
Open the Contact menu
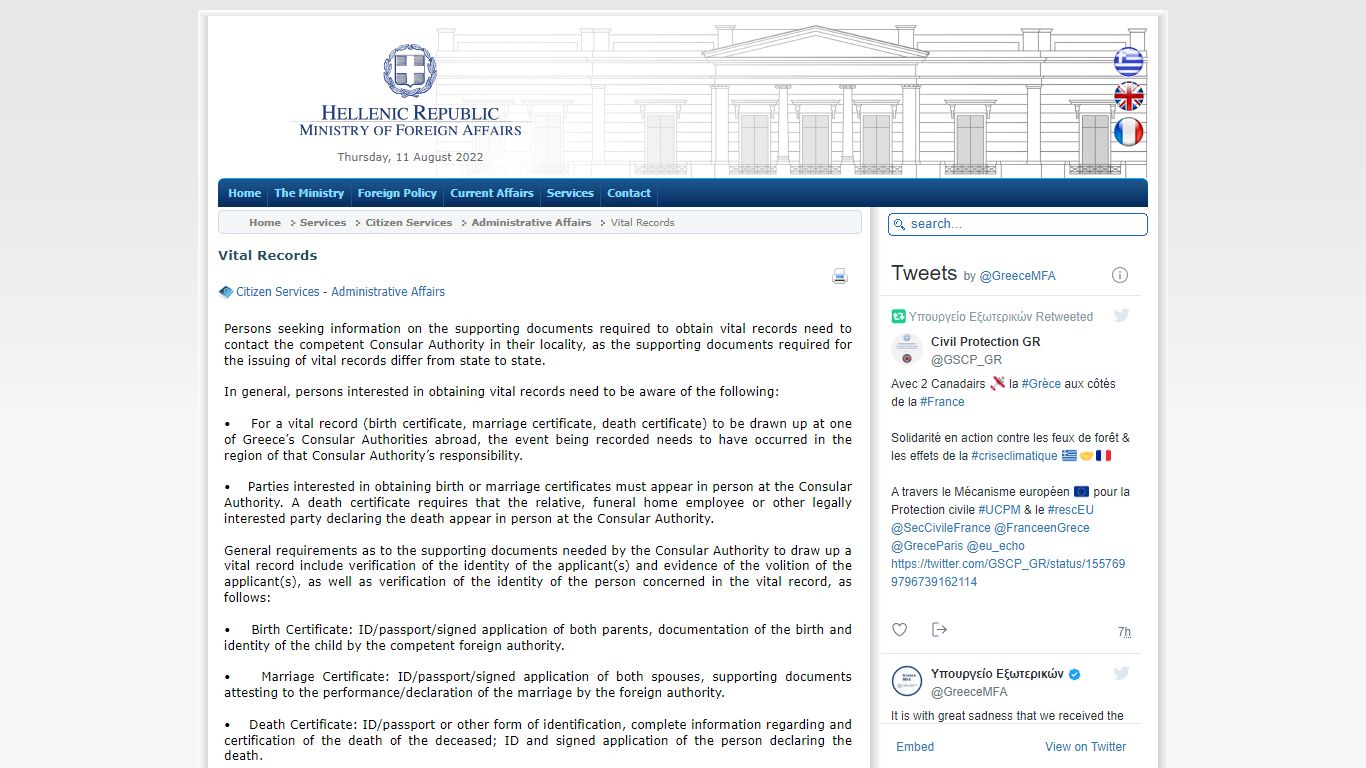pyautogui.click(x=629, y=193)
